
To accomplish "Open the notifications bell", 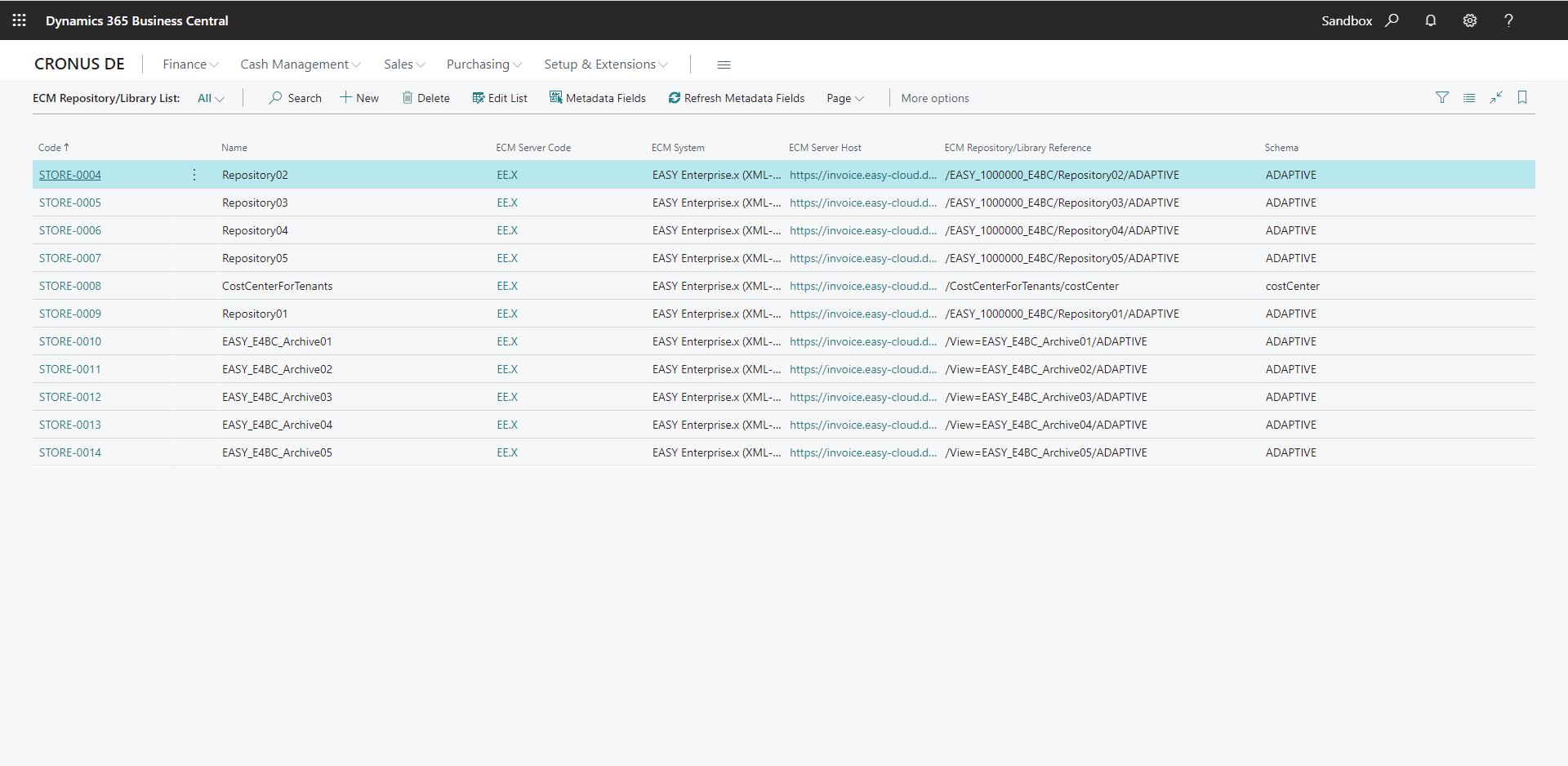I will click(1431, 20).
